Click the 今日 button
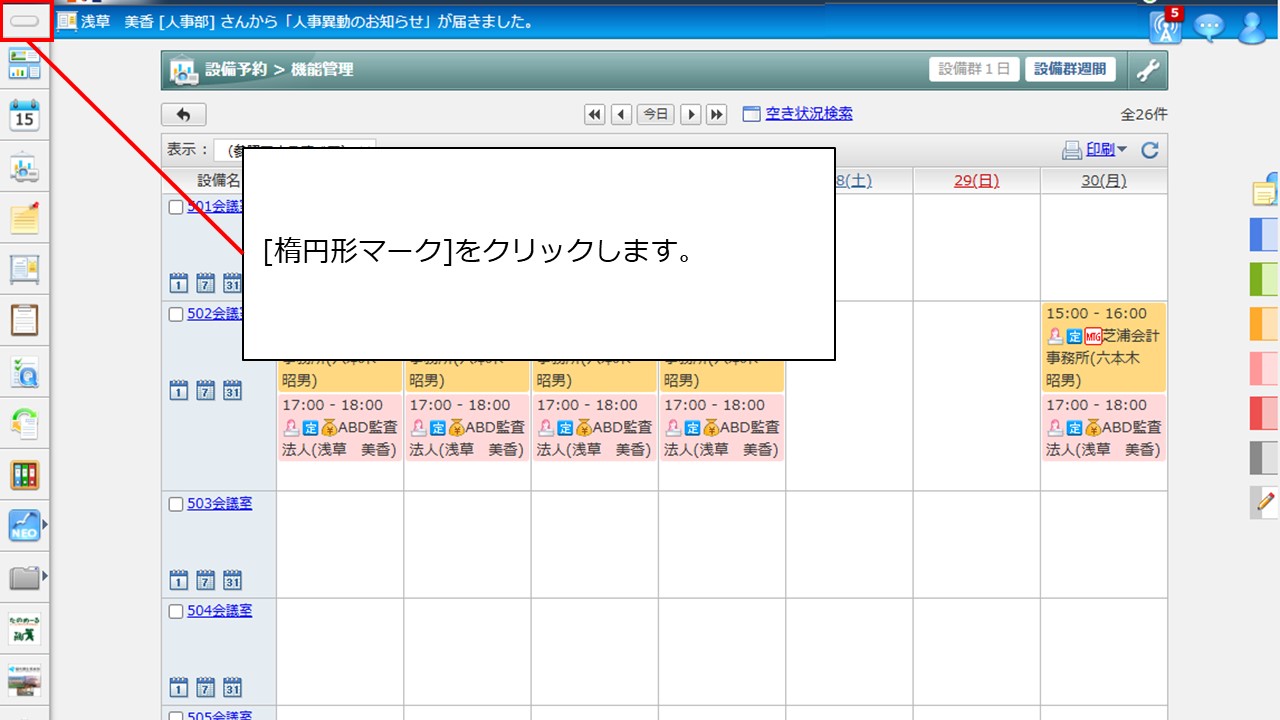This screenshot has width=1280, height=720. 655,114
